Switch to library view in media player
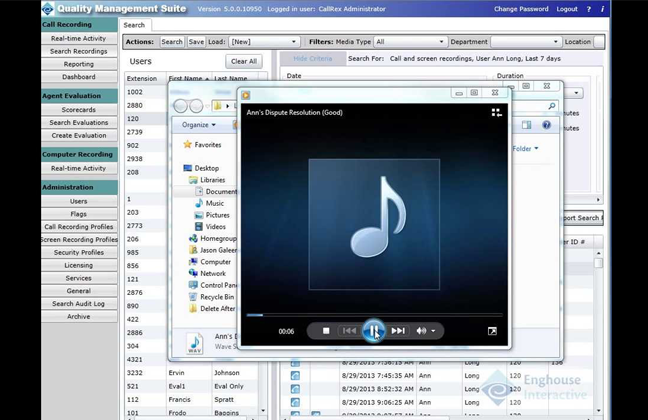Screen dimensions: 648x420 pyautogui.click(x=497, y=112)
